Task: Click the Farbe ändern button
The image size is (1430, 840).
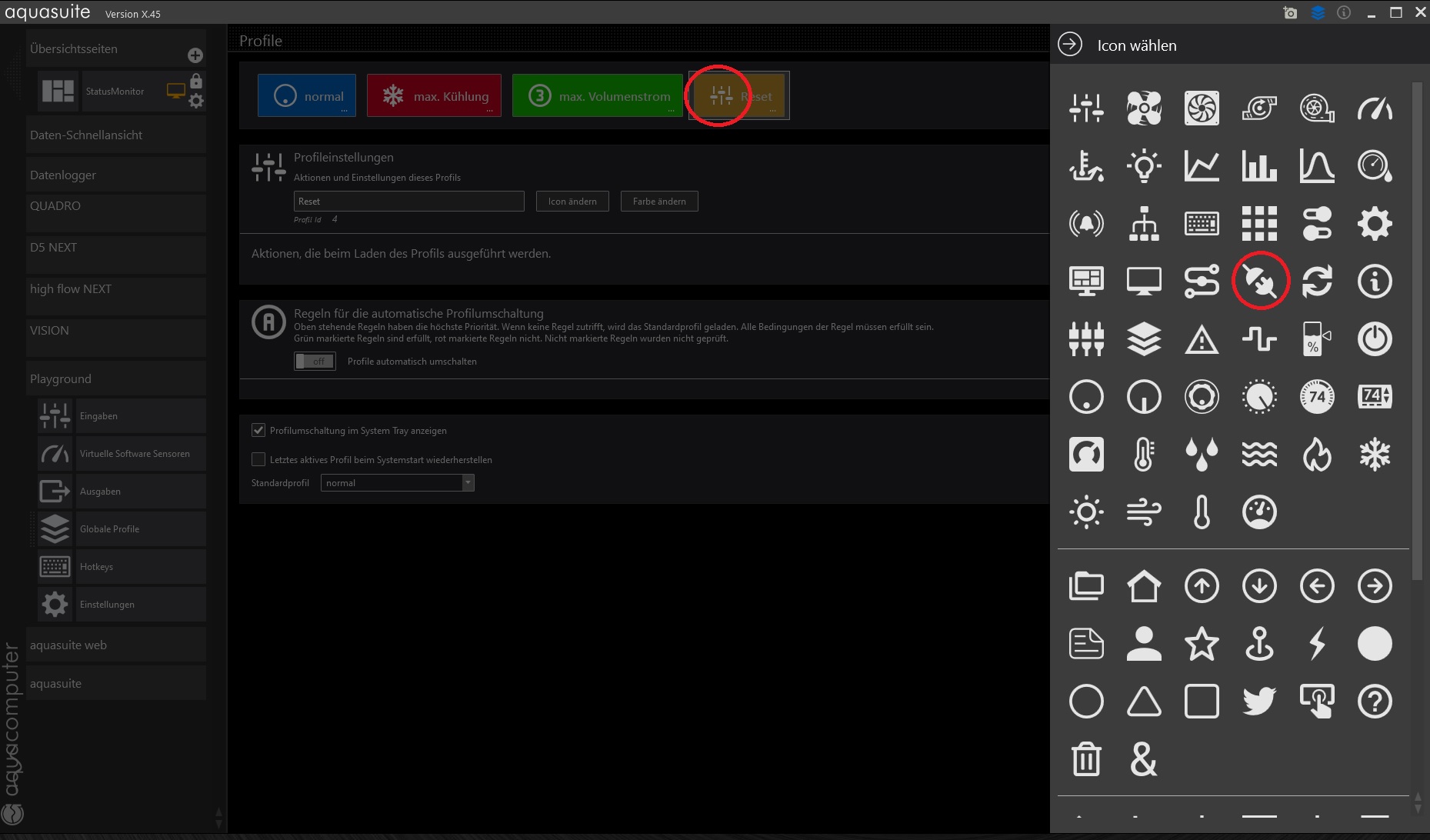Action: point(659,202)
